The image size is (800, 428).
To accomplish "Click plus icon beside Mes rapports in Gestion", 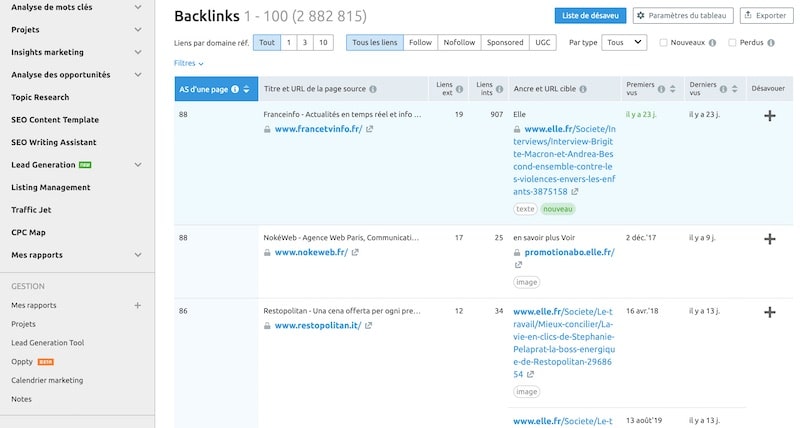I will (138, 305).
